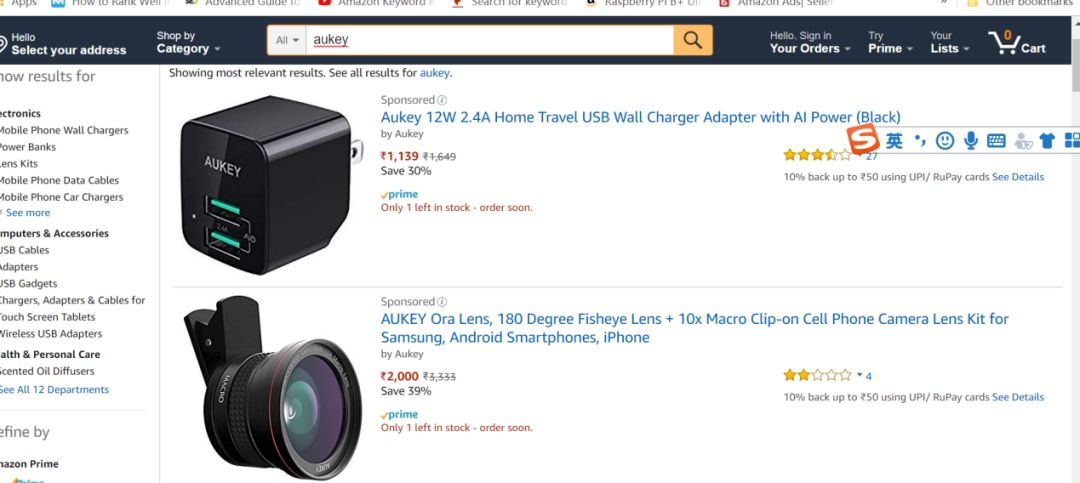Open the emoji smiley icon
1080x483 pixels.
click(x=945, y=141)
